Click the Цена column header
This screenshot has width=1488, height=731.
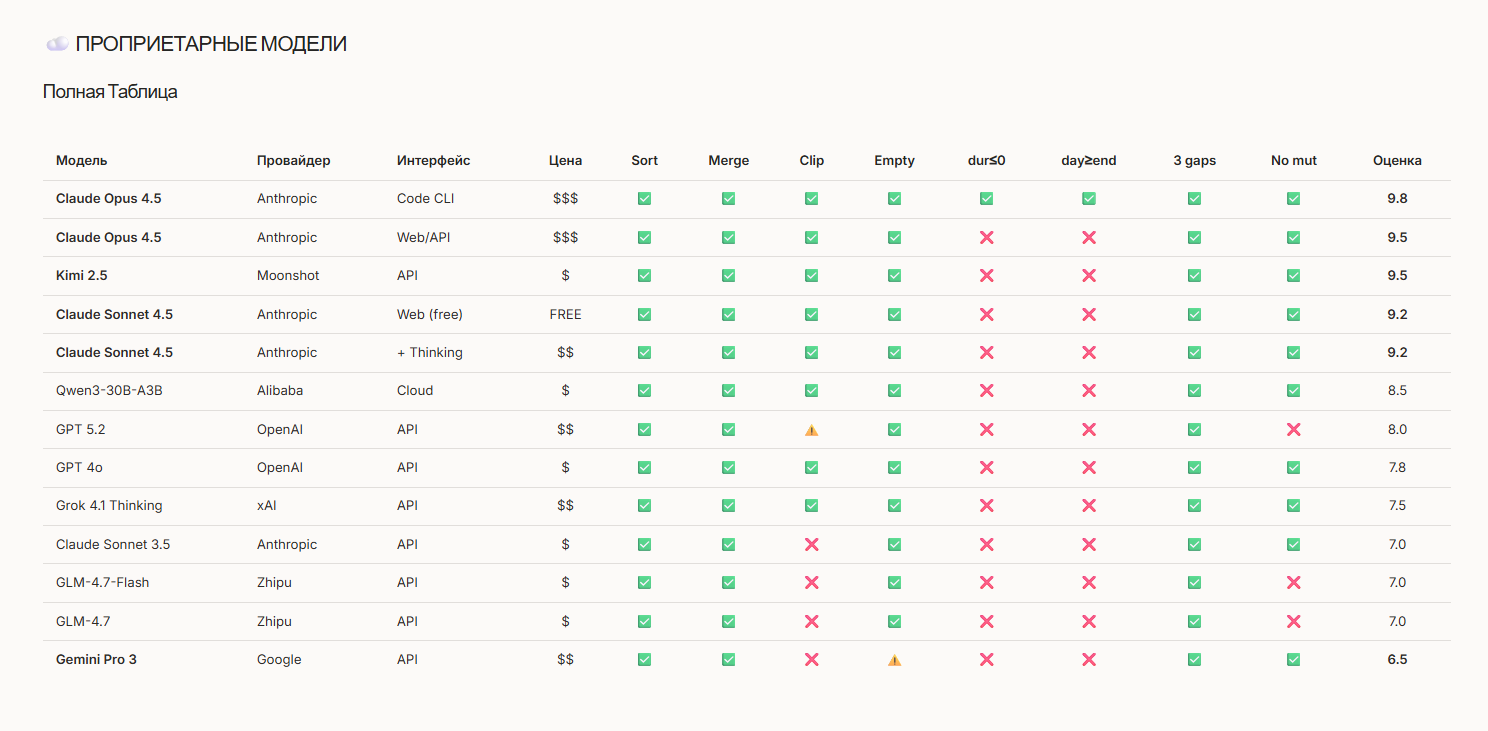click(565, 161)
